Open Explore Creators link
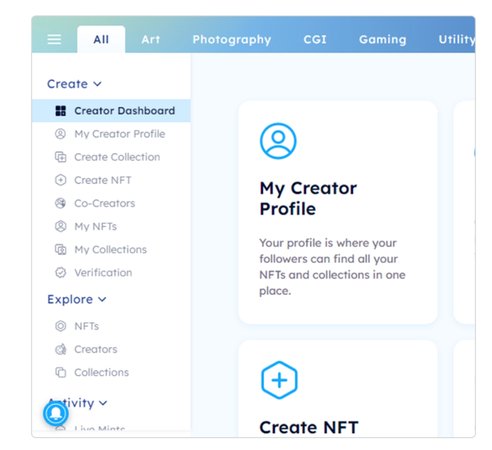492x450 pixels. coord(96,349)
